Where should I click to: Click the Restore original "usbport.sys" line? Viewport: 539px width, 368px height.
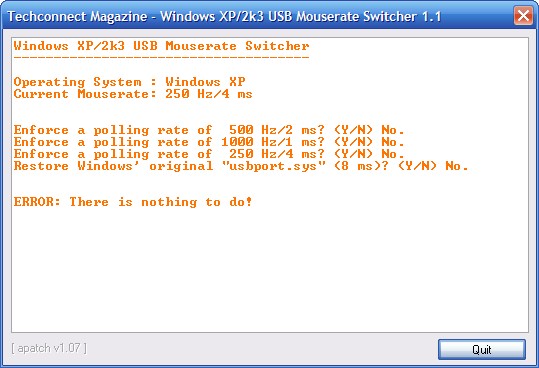tap(241, 166)
